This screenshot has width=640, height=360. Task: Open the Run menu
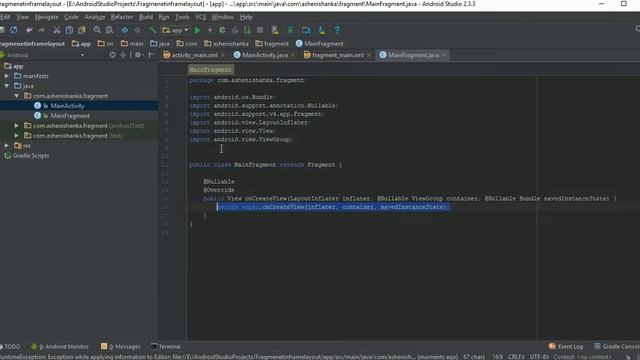(164, 17)
